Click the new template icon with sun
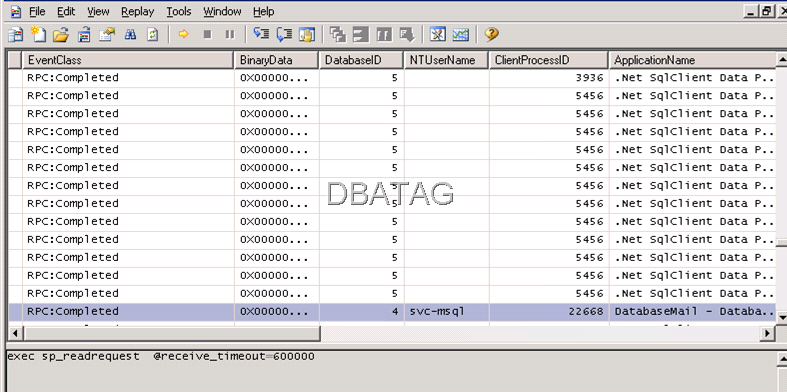 click(38, 35)
